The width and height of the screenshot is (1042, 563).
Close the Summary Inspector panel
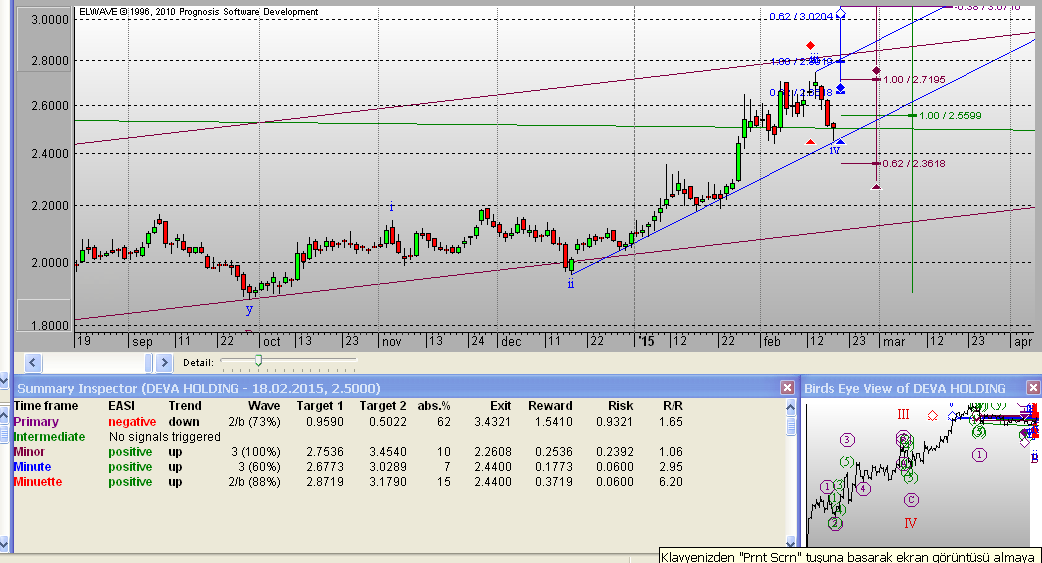[x=788, y=388]
